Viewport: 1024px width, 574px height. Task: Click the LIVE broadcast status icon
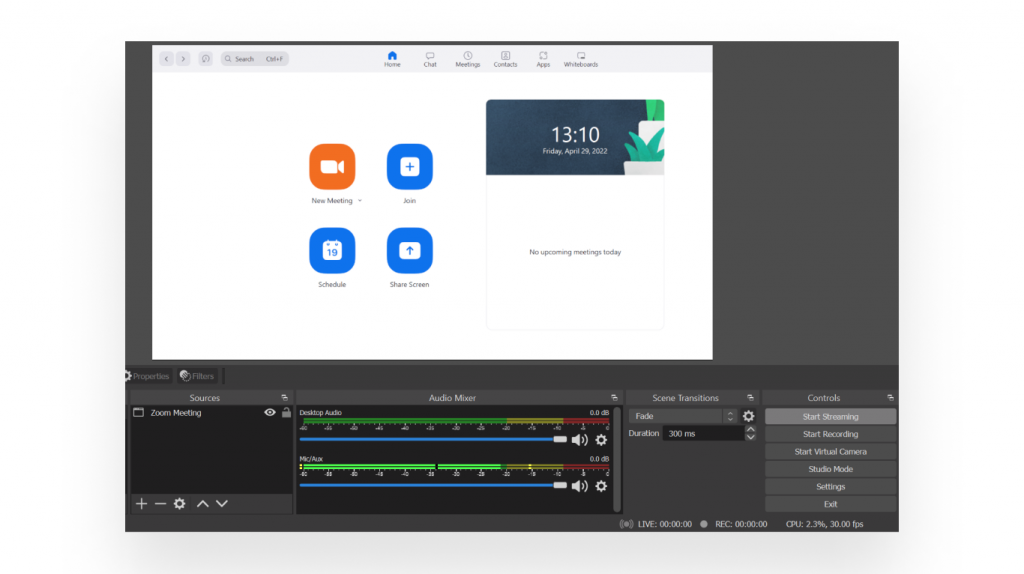[x=626, y=524]
